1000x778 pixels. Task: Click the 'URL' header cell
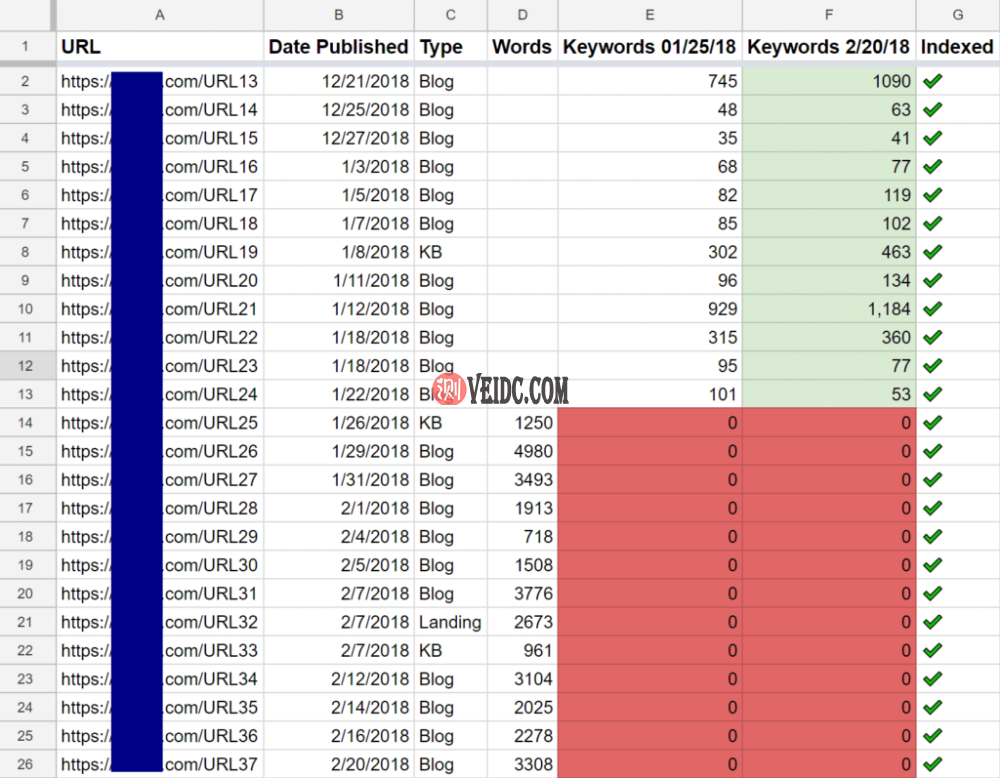tap(160, 47)
